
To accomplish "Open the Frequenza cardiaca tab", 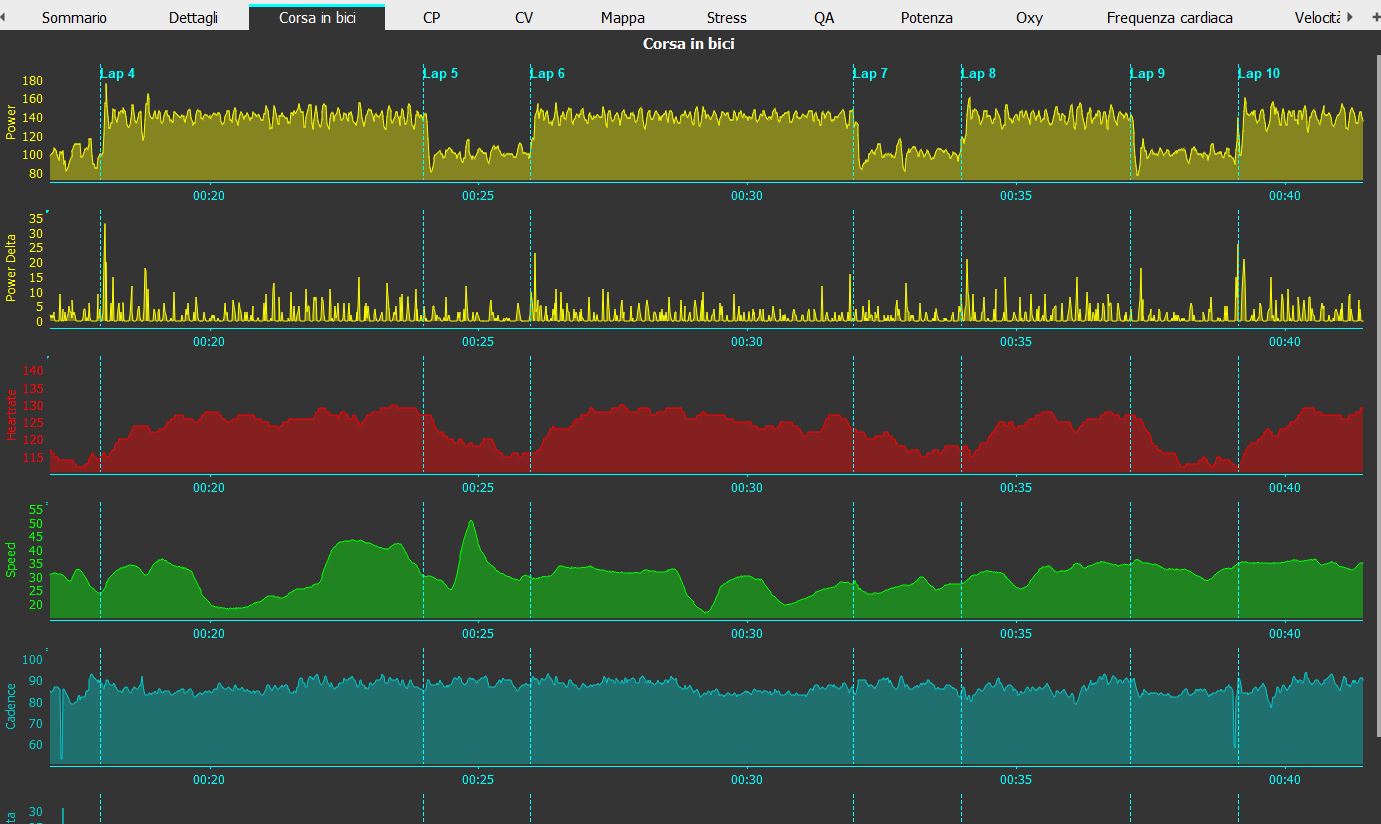I will click(1169, 17).
